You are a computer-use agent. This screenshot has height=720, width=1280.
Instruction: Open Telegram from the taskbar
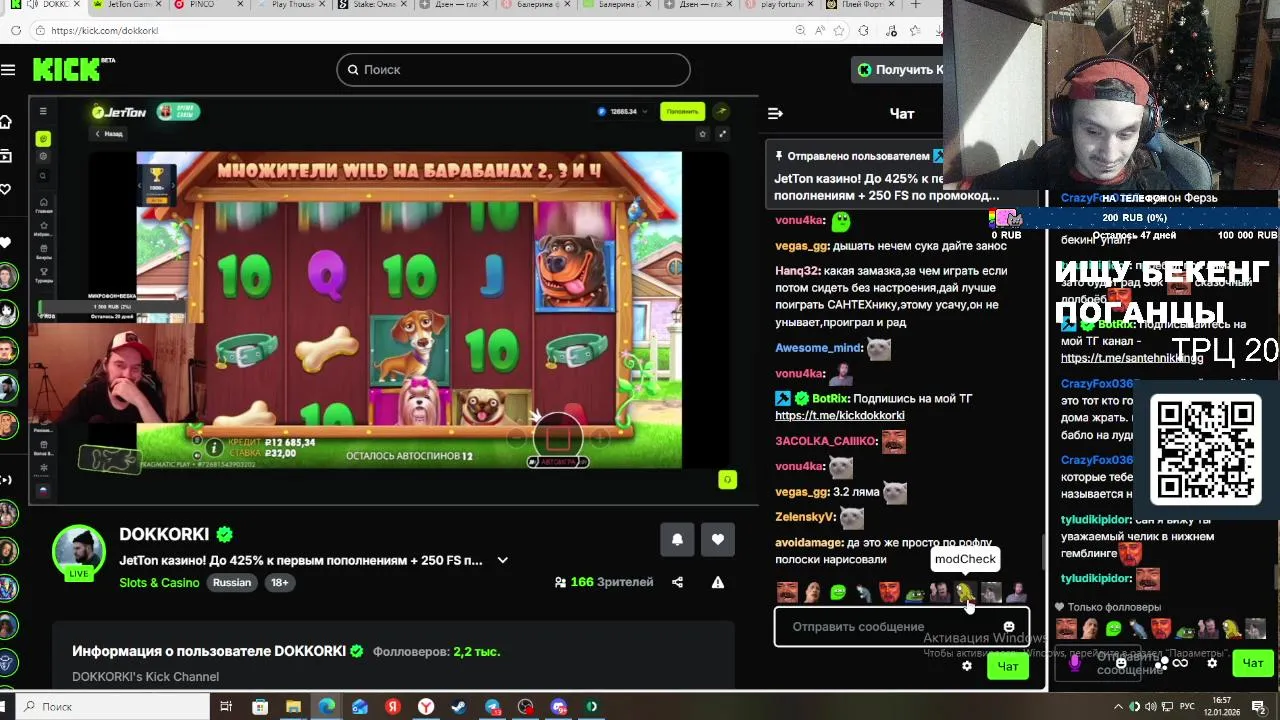[492, 707]
